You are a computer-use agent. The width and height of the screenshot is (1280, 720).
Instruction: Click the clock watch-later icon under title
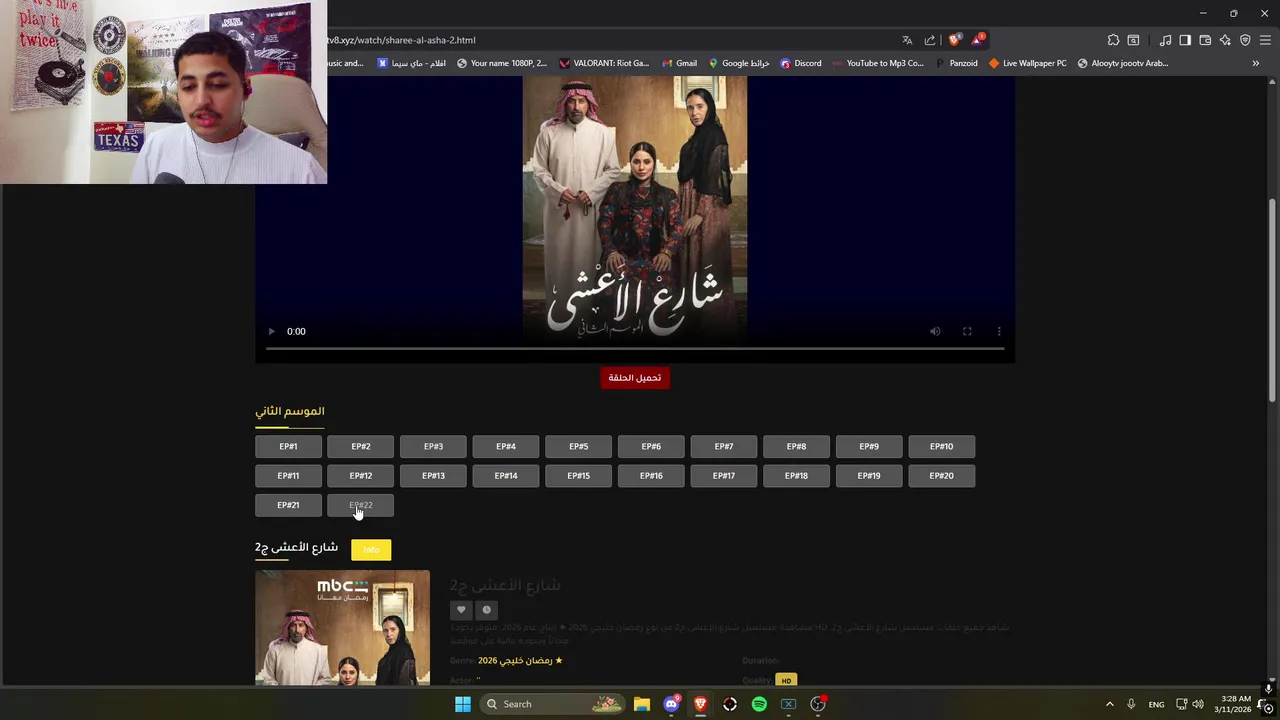487,610
